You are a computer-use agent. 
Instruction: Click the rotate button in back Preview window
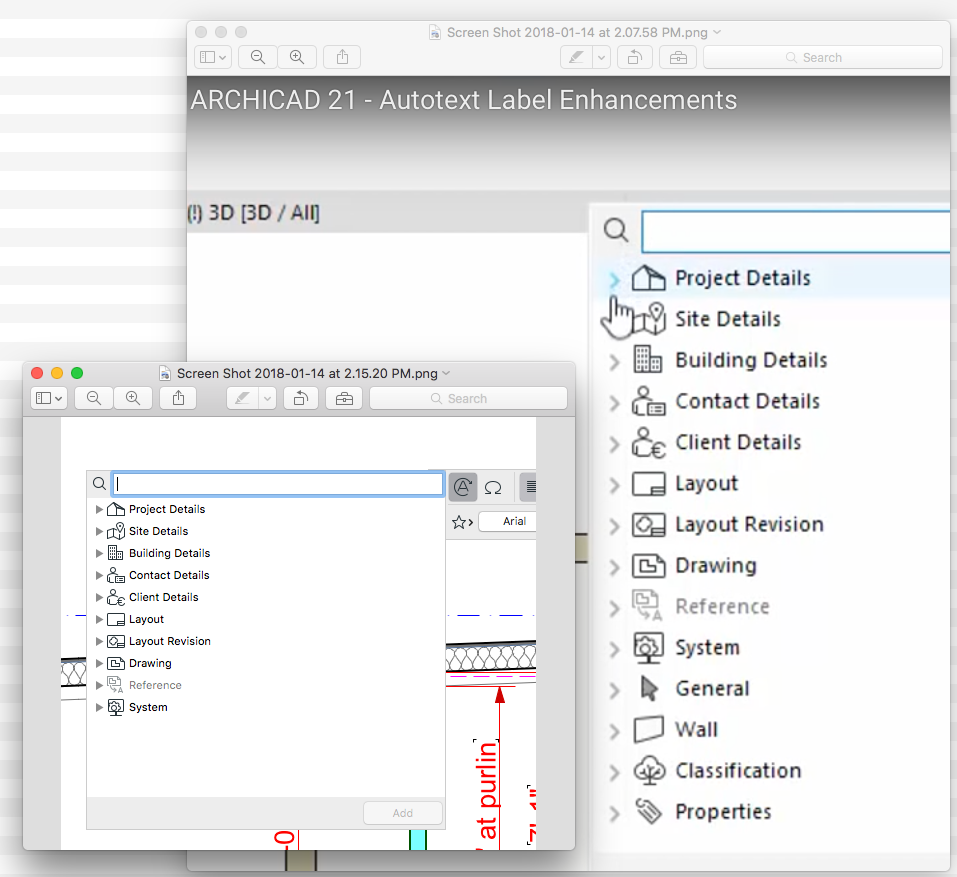(x=635, y=57)
